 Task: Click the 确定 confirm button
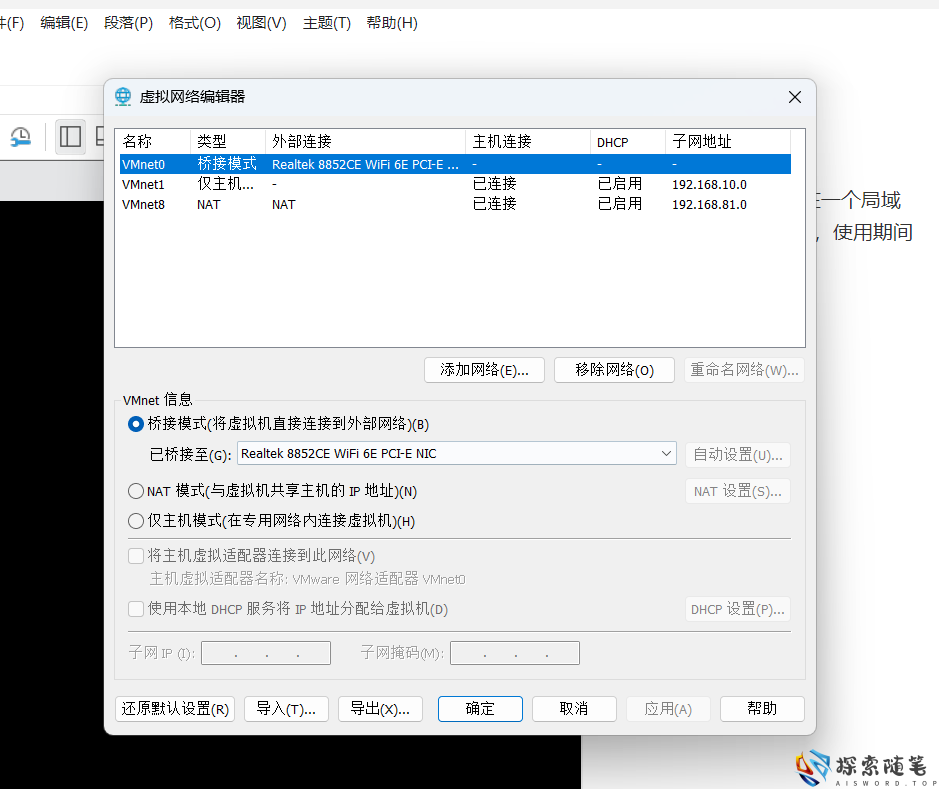tap(480, 708)
